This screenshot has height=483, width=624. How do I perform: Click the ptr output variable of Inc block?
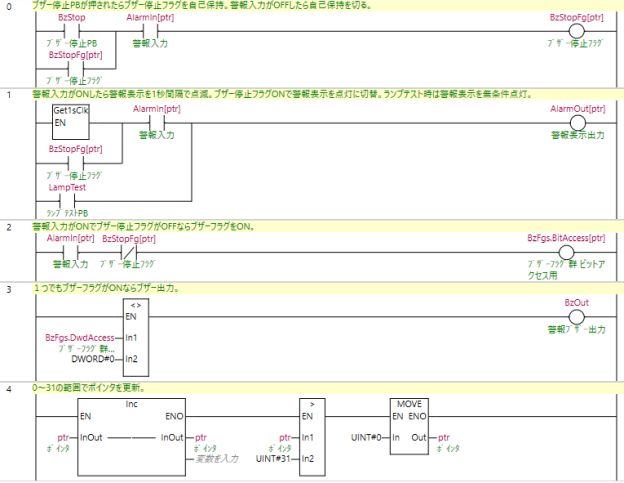[x=201, y=438]
